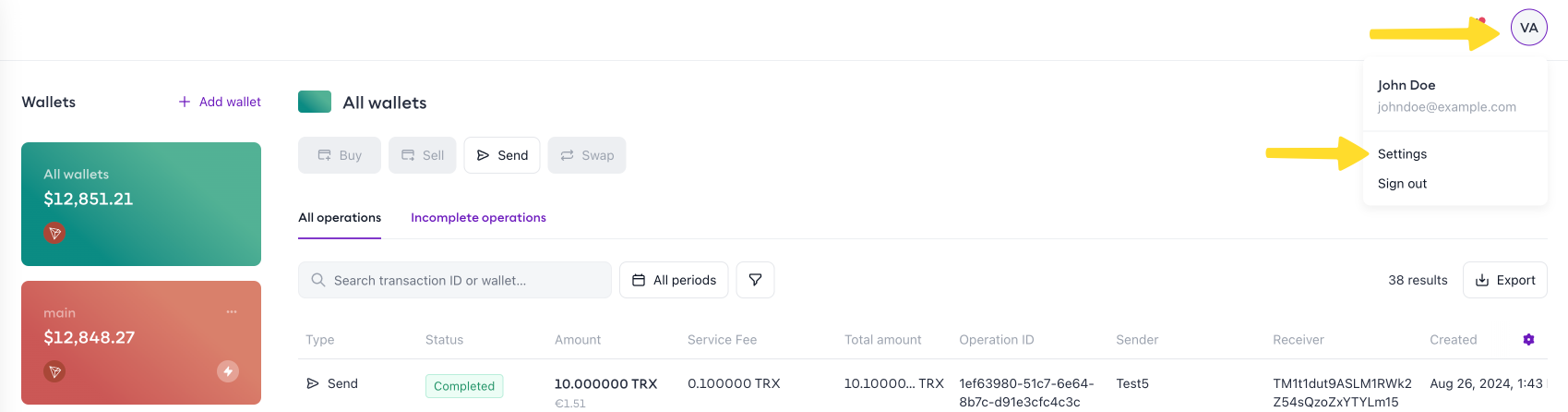The width and height of the screenshot is (1568, 412).
Task: Export the transactions list
Action: [1504, 280]
